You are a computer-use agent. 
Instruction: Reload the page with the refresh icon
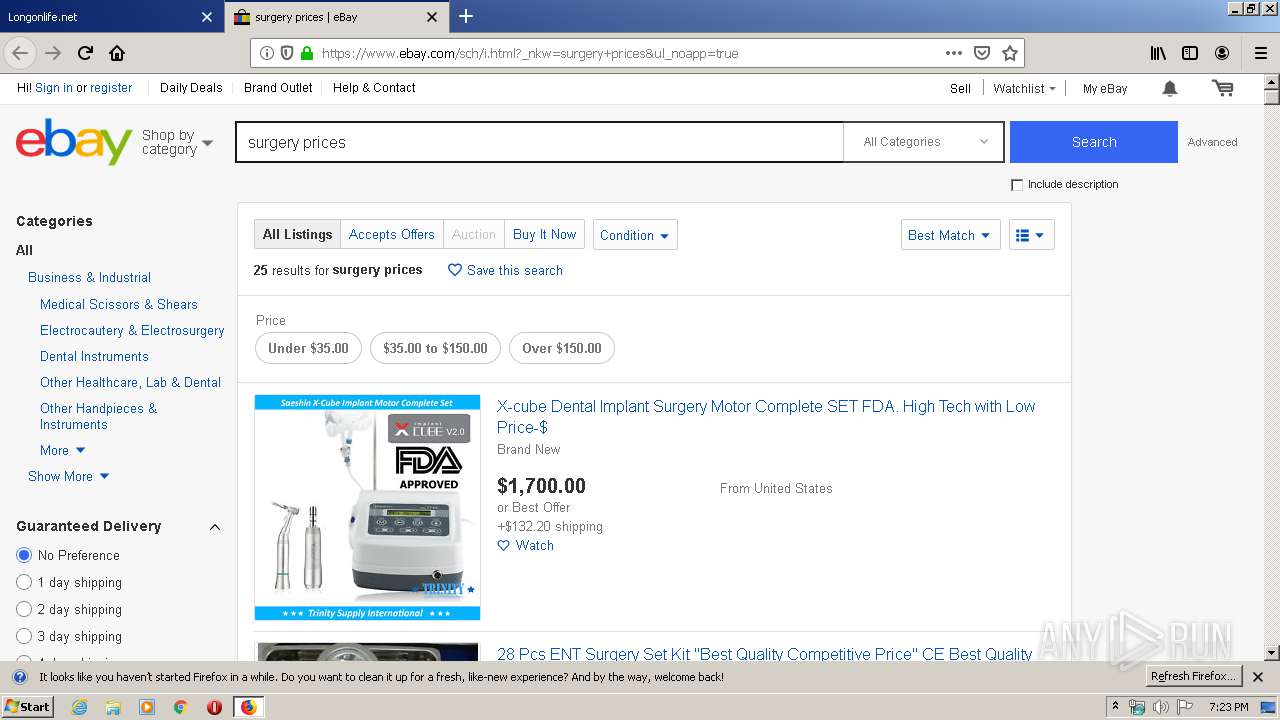tap(85, 53)
